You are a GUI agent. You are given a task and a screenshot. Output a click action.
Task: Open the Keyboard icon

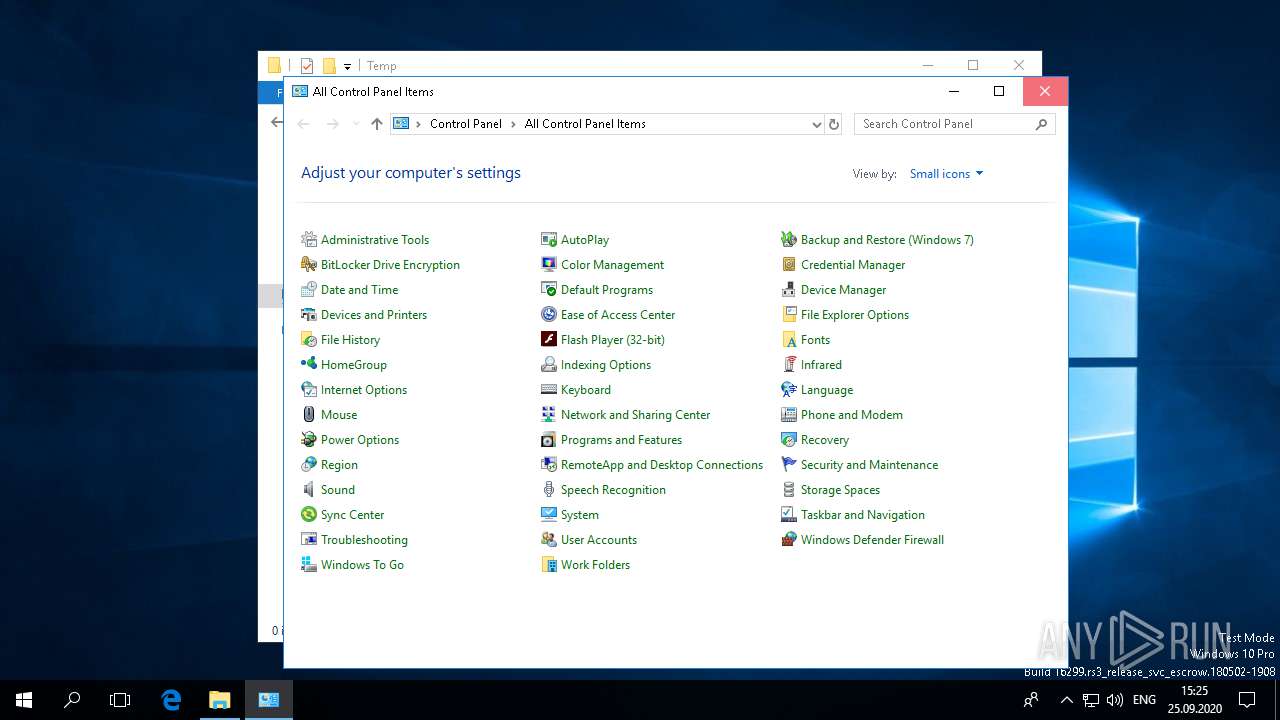click(549, 390)
